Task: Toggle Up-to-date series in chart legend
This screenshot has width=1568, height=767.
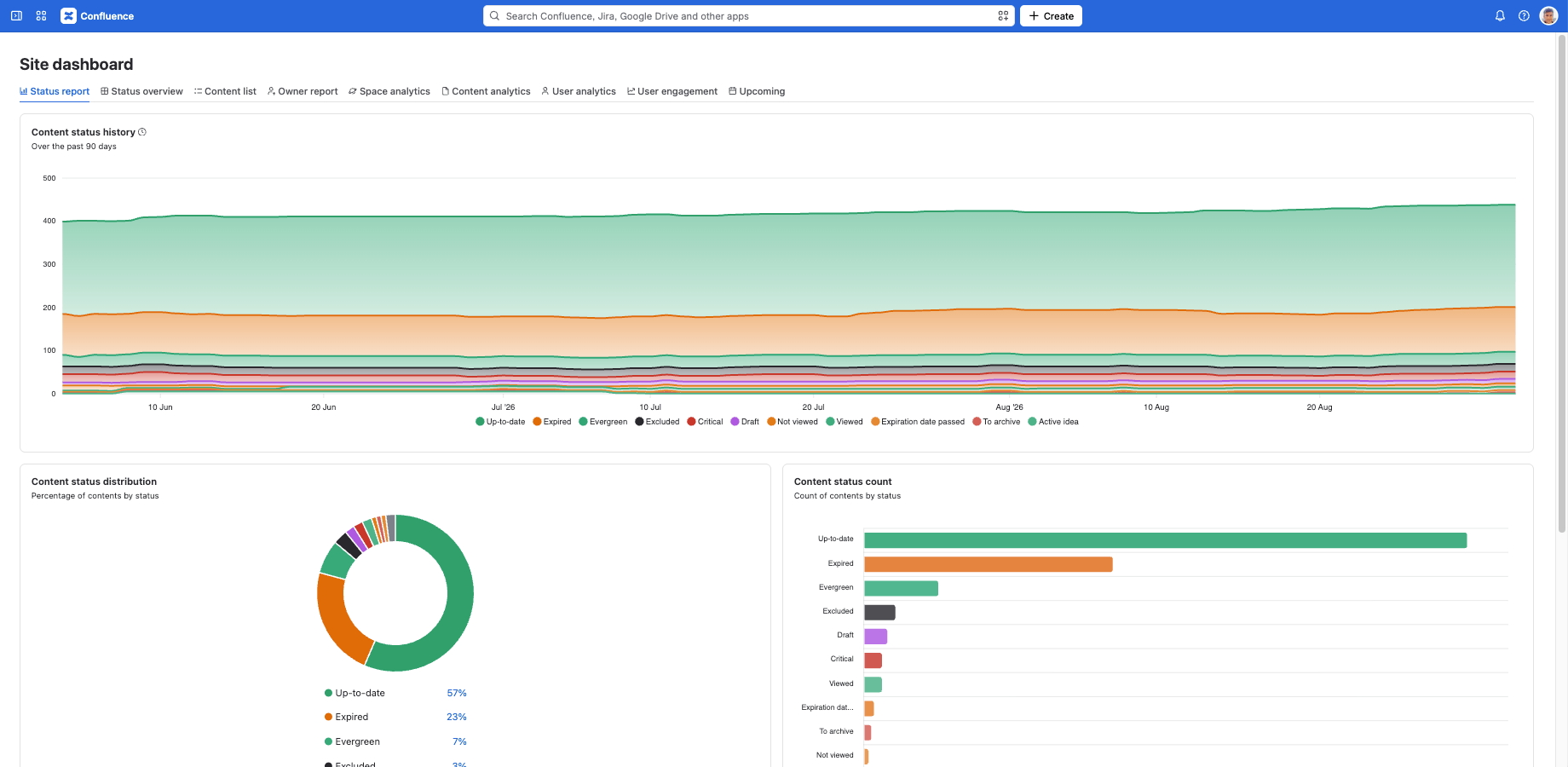Action: (x=500, y=422)
